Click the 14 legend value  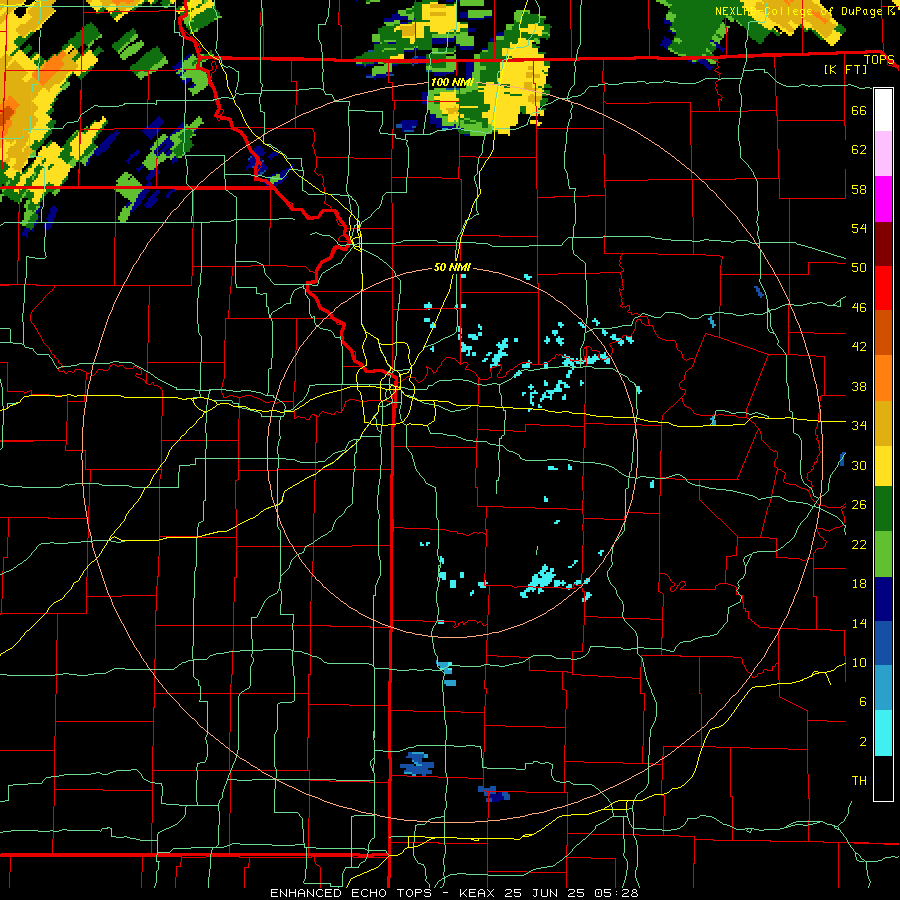[859, 623]
